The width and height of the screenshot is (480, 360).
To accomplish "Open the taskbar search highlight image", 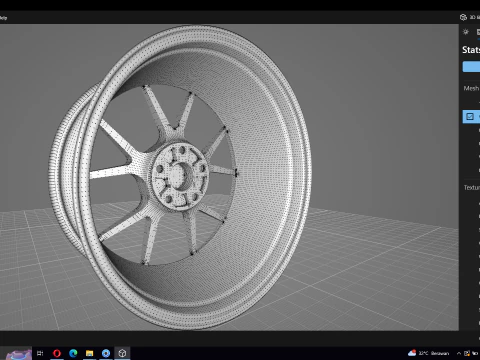I will pos(18,354).
